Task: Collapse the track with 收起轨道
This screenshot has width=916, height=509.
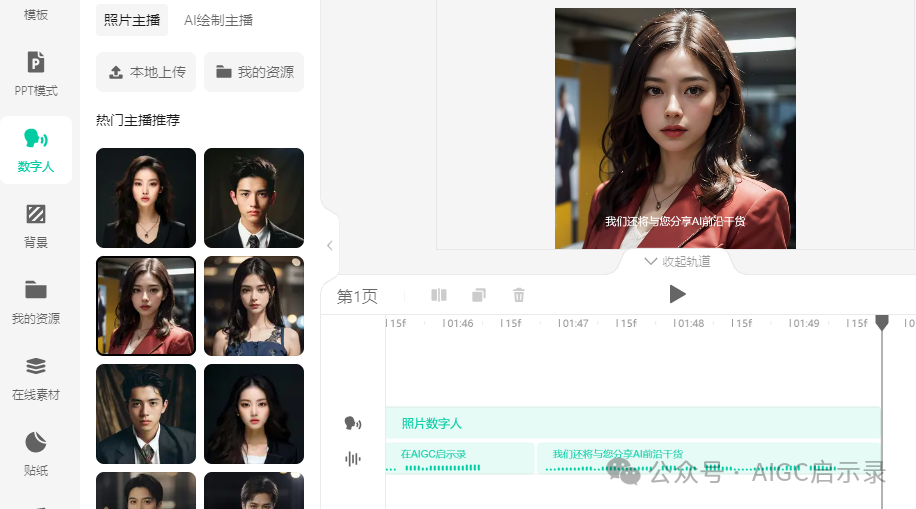Action: 677,261
